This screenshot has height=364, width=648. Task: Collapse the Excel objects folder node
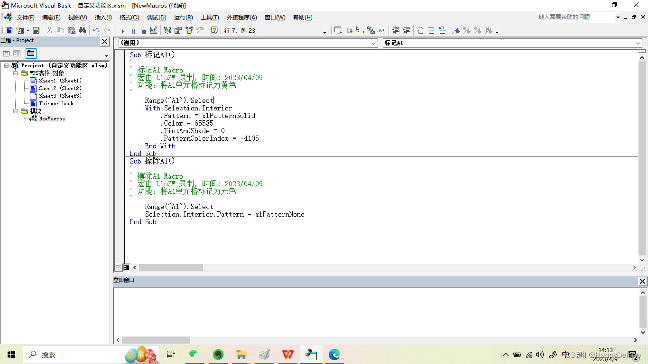pos(15,73)
